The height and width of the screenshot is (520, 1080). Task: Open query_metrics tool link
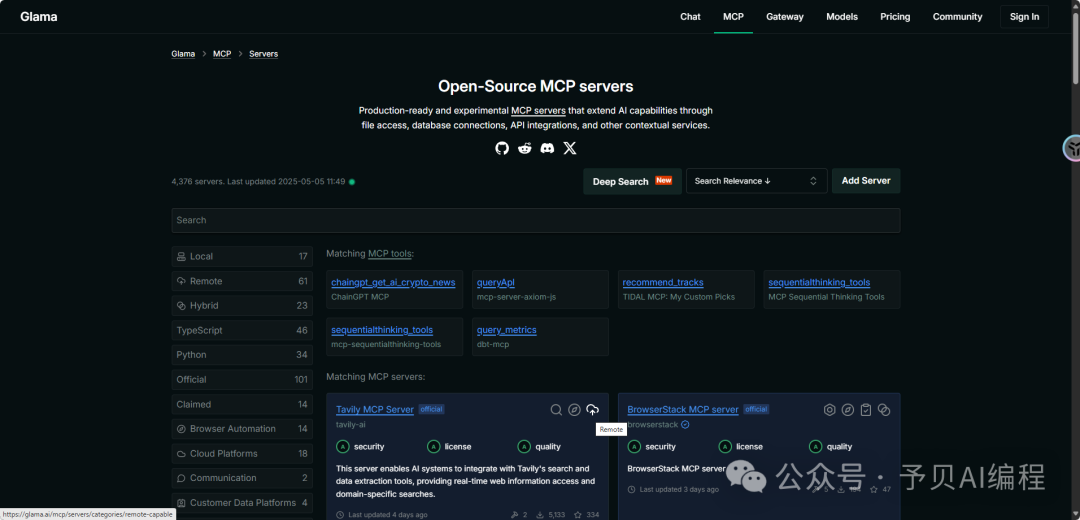(x=506, y=330)
